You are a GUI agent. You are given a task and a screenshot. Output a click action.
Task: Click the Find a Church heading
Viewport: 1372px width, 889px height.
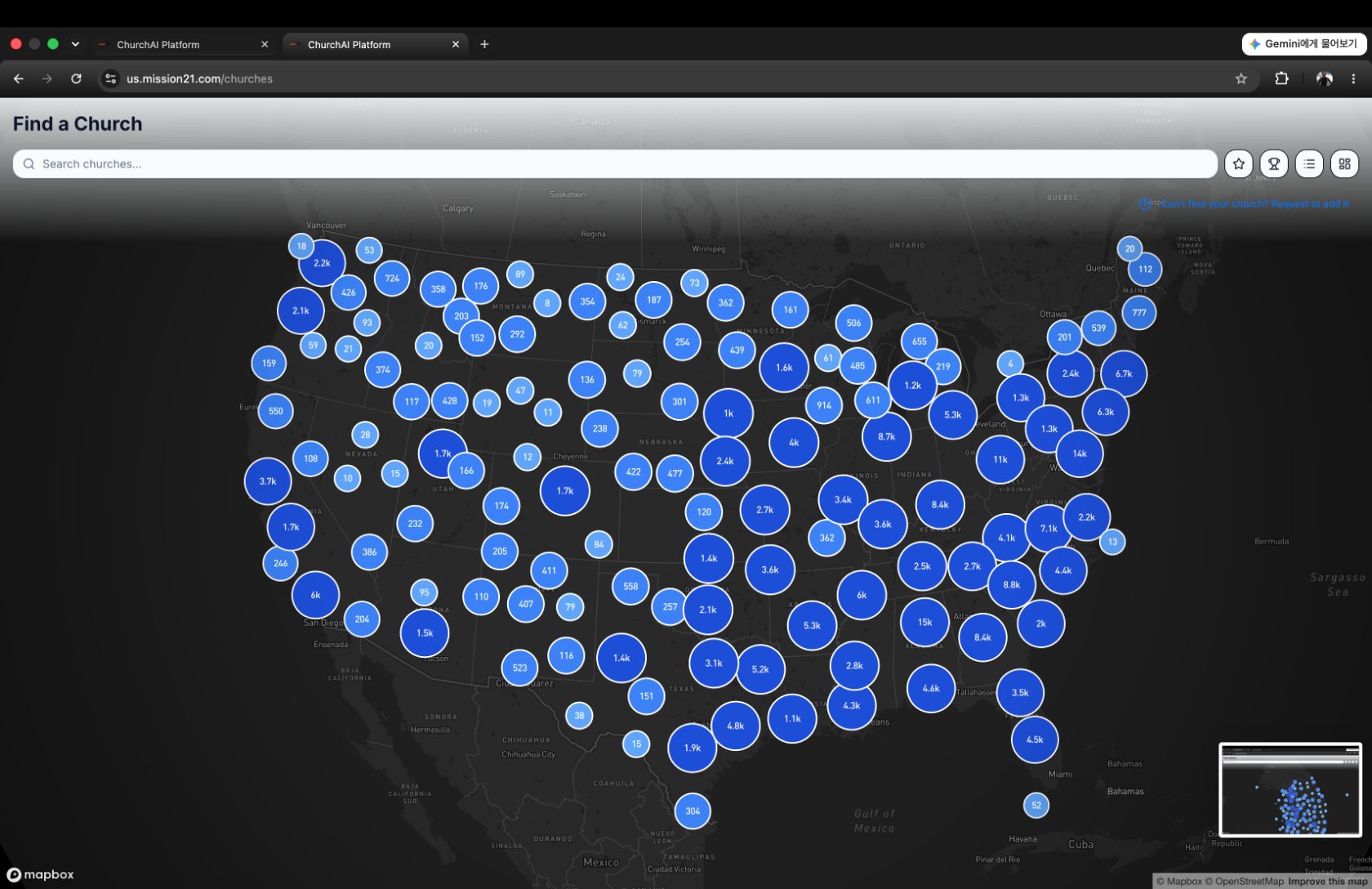[x=78, y=124]
